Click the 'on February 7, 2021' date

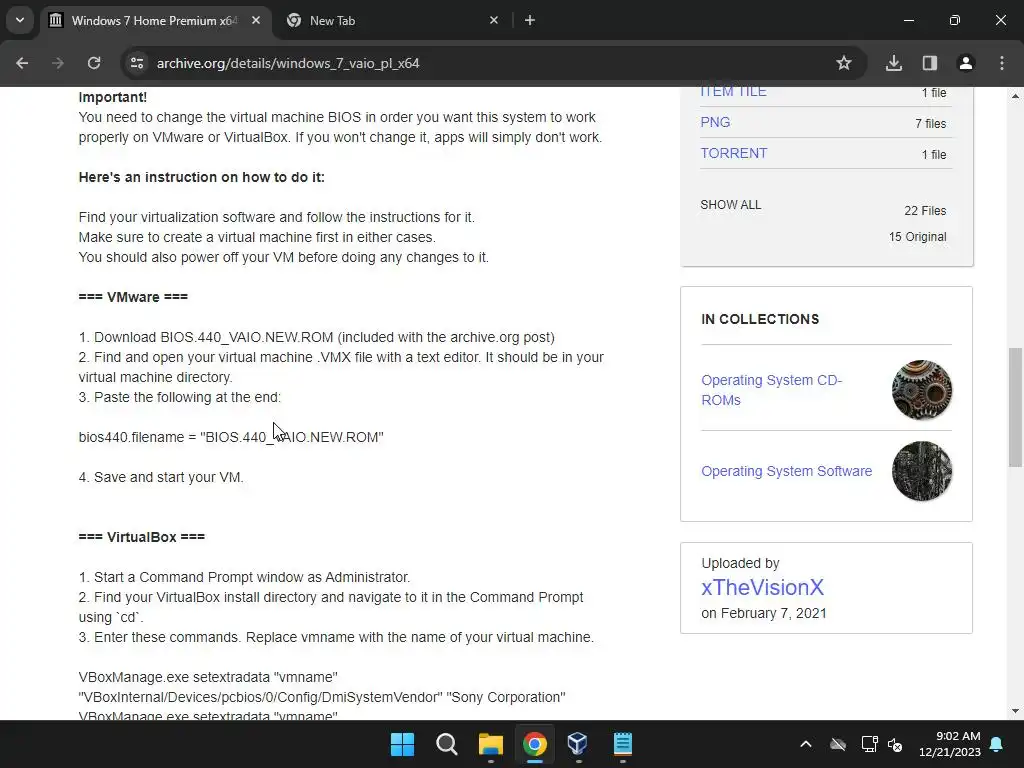763,613
